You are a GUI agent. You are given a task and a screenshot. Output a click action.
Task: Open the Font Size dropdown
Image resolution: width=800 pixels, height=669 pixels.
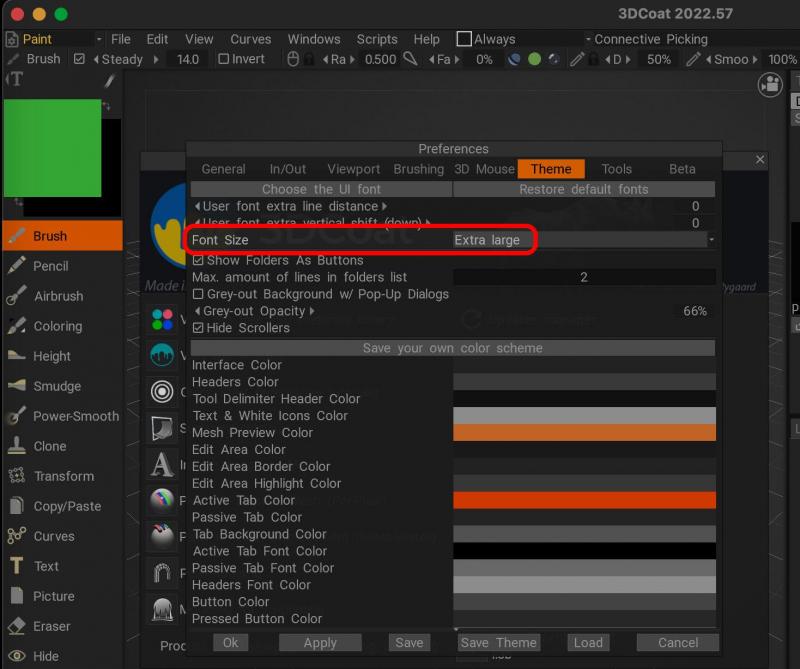tap(584, 240)
